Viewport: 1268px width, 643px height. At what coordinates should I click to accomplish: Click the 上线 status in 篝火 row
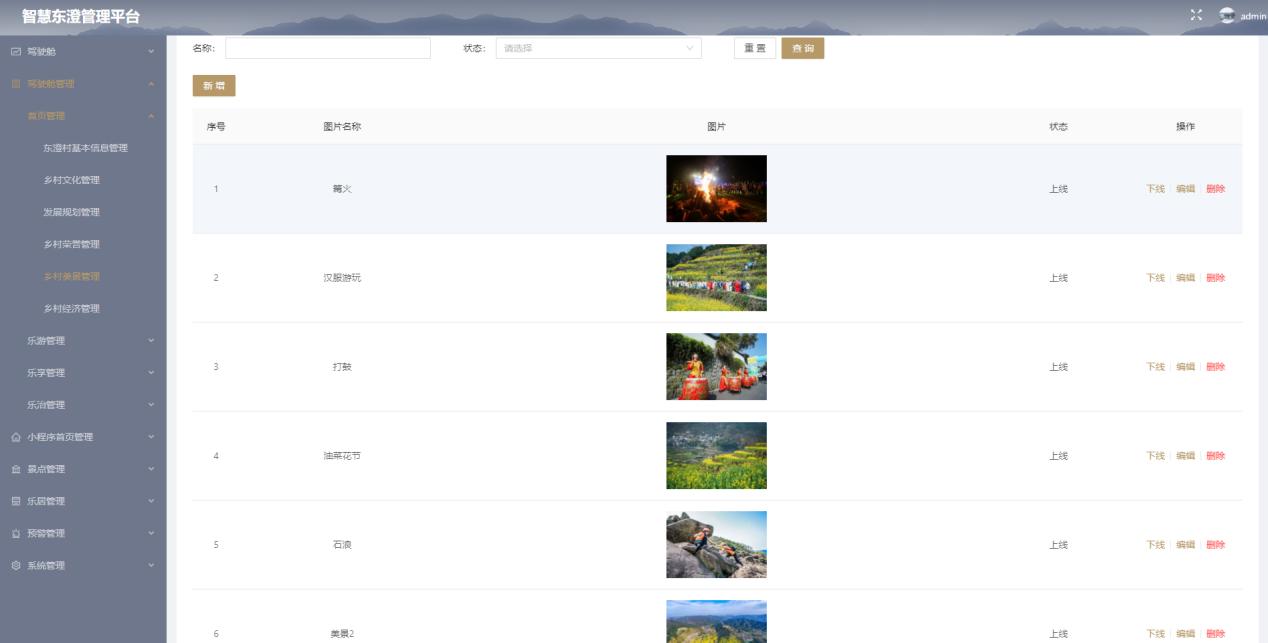(x=1058, y=189)
